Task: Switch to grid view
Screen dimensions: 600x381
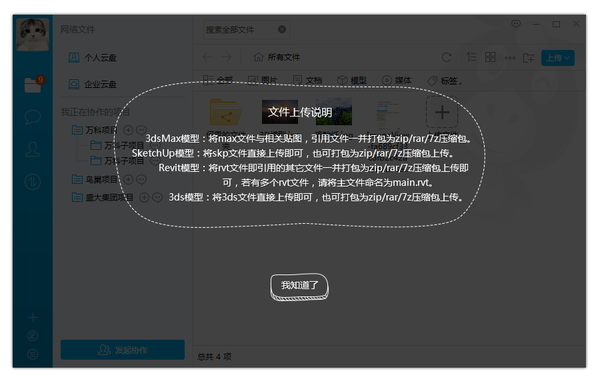Action: pyautogui.click(x=490, y=57)
